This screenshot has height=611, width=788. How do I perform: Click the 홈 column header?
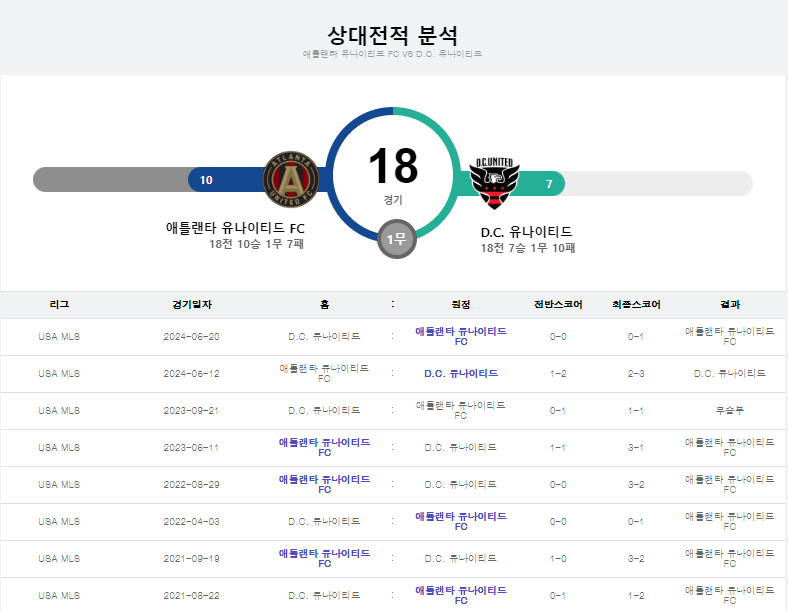click(x=325, y=304)
